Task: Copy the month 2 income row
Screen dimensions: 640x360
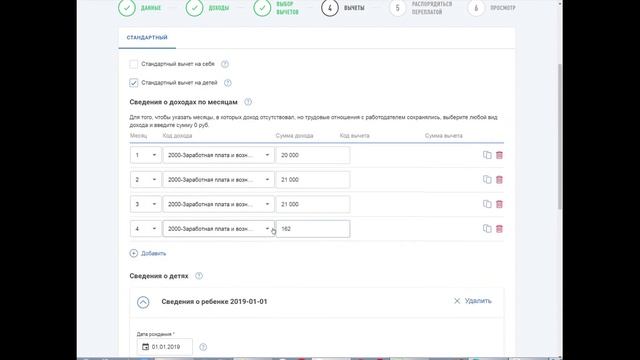Action: coord(487,180)
